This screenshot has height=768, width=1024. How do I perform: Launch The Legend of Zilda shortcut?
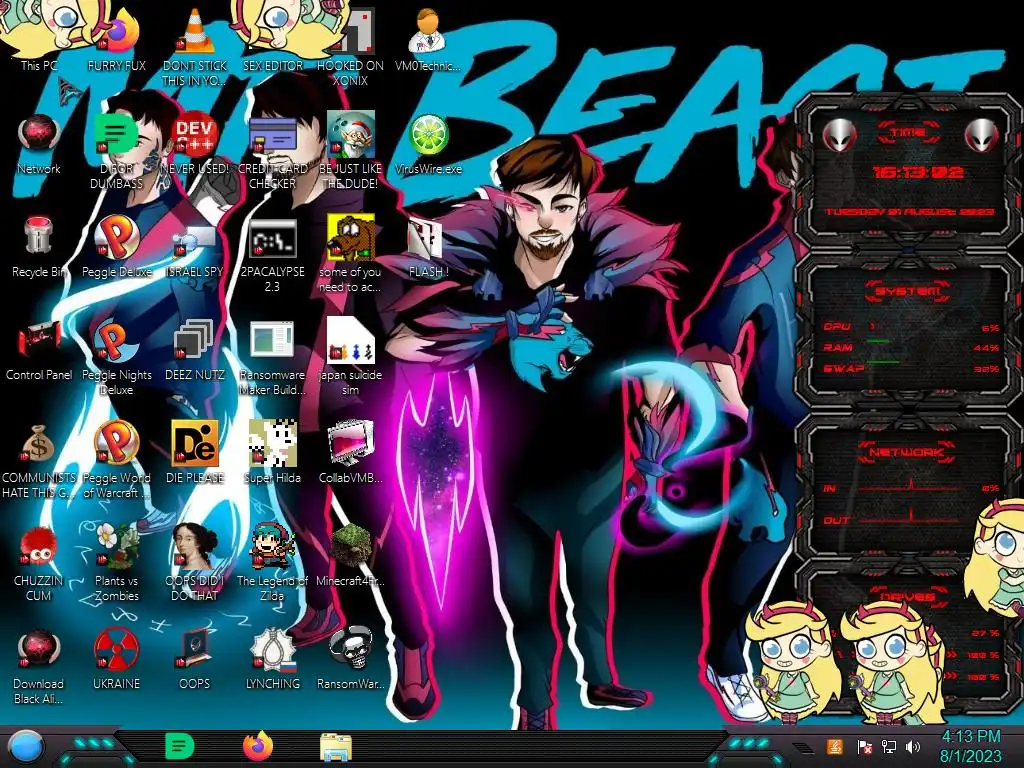coord(272,563)
